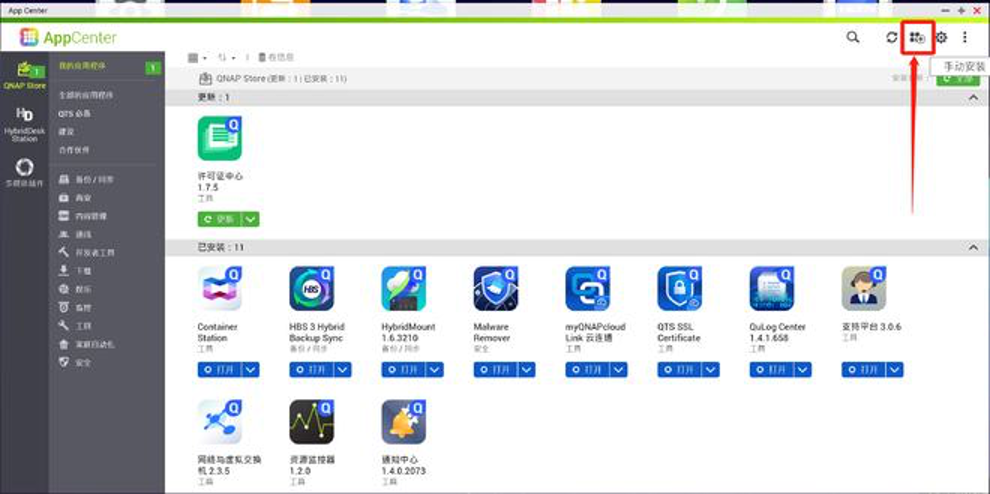Image resolution: width=990 pixels, height=494 pixels.
Task: Select HybridDesk Station in the left rail
Action: coord(24,124)
